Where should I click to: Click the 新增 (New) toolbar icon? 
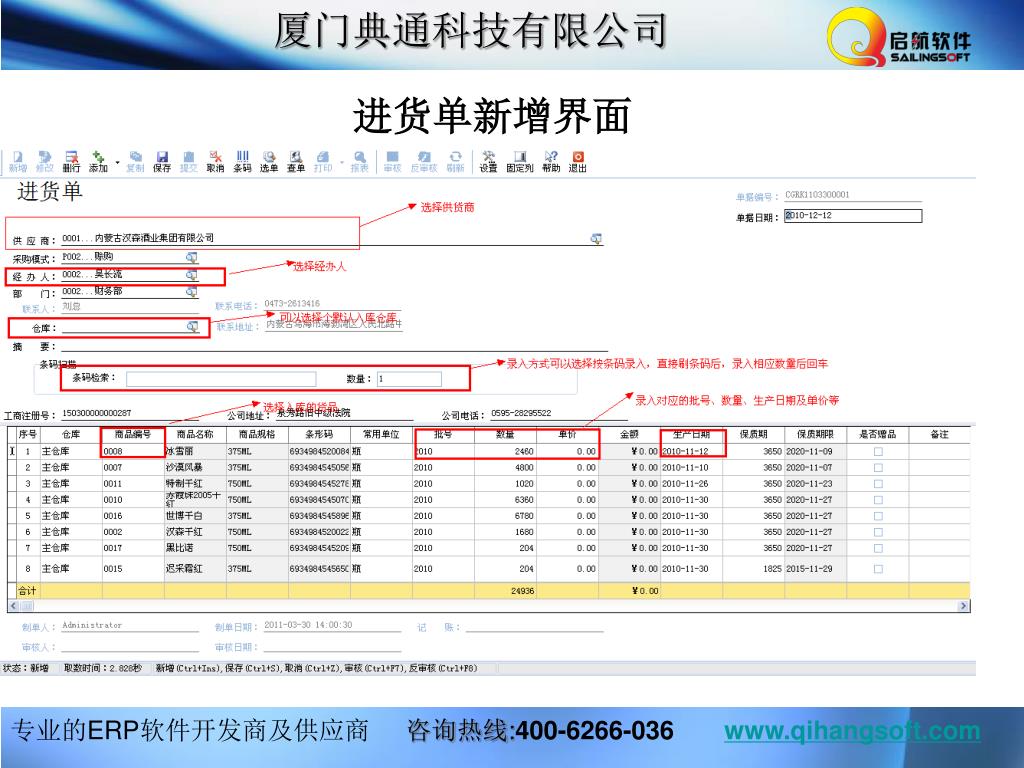18,161
